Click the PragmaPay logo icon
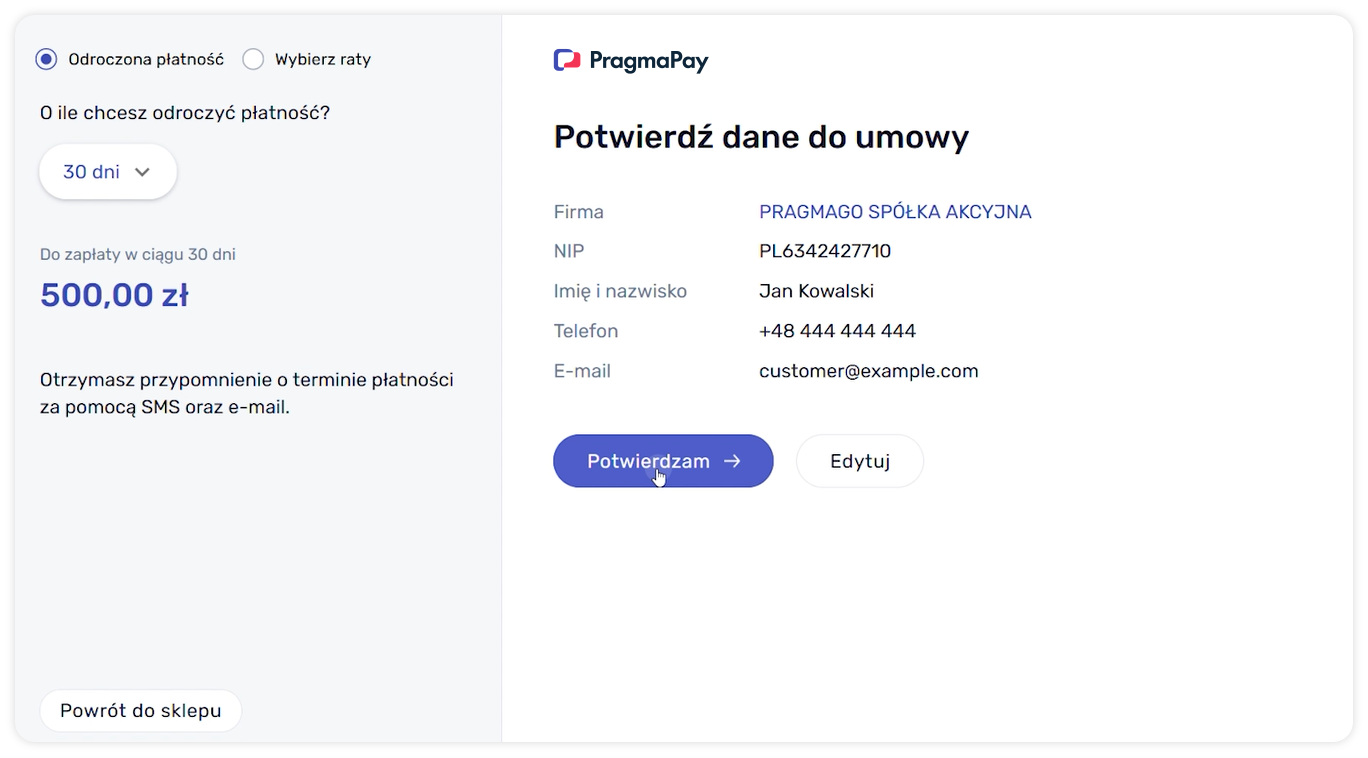The height and width of the screenshot is (758, 1368). [567, 61]
